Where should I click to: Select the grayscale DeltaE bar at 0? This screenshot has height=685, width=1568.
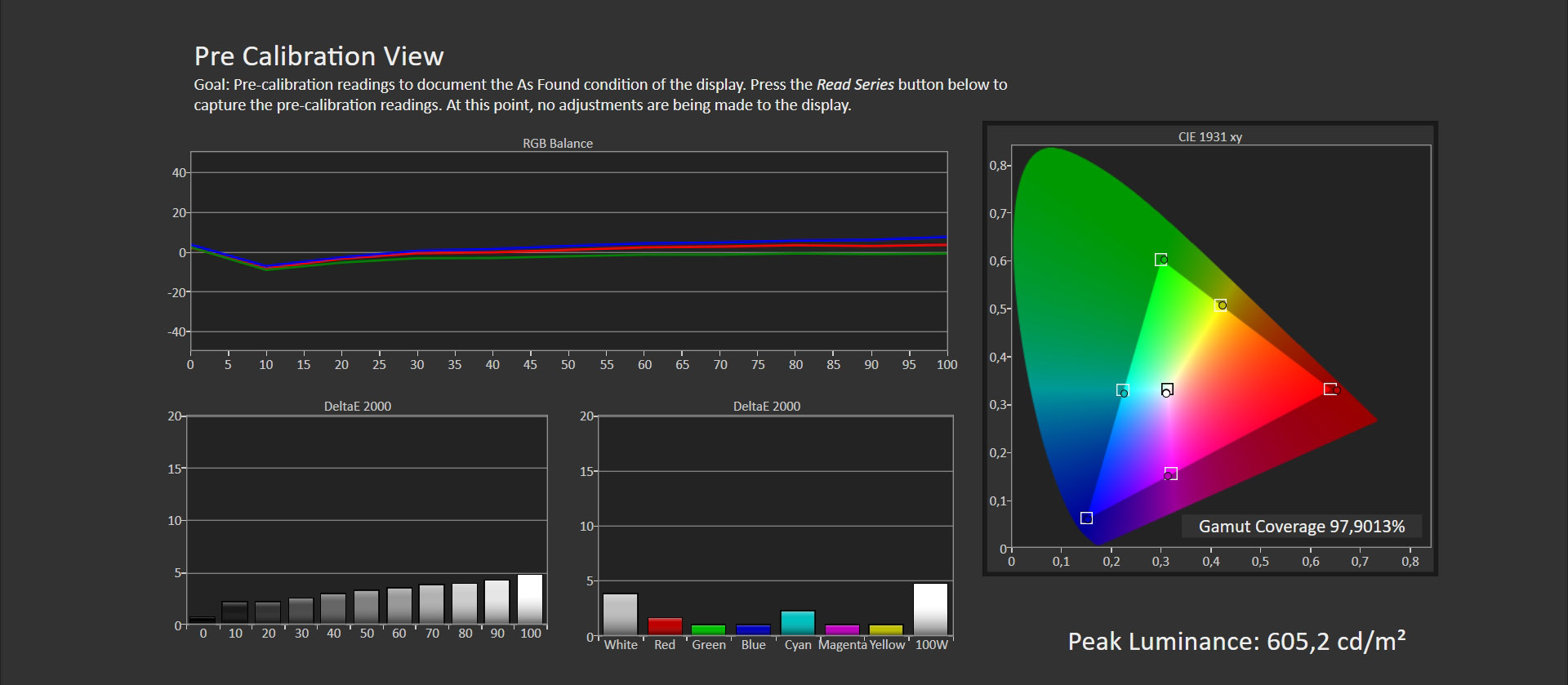(x=203, y=621)
